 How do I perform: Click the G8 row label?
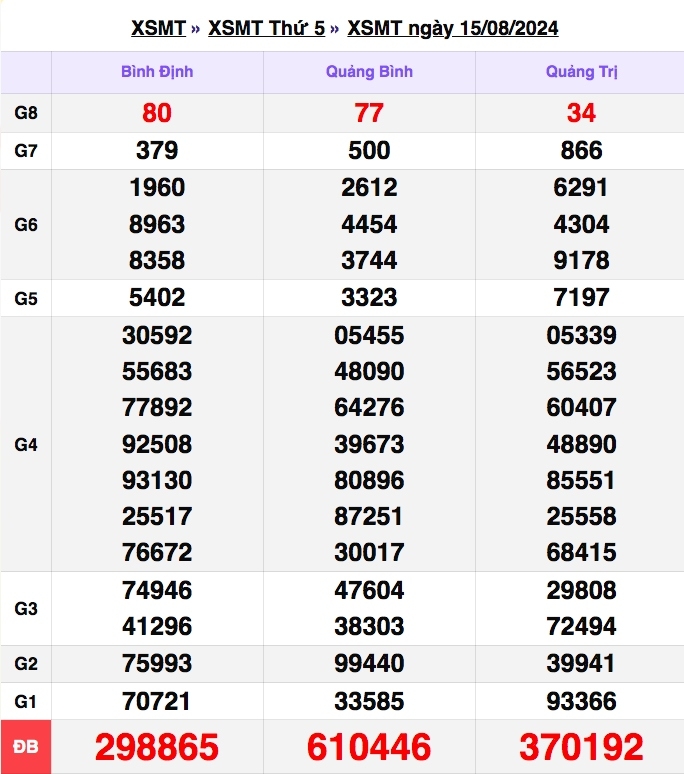[x=26, y=113]
